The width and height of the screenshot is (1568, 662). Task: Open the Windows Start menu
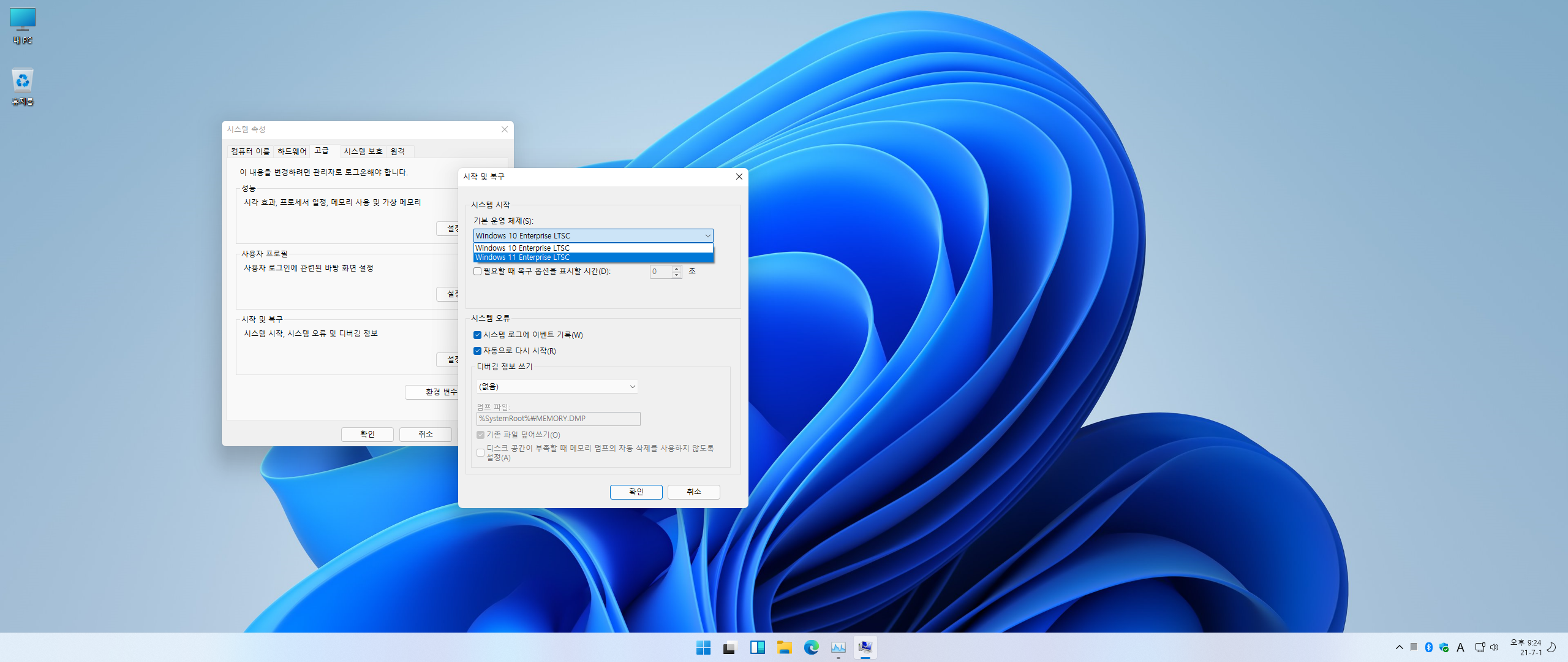tap(703, 647)
